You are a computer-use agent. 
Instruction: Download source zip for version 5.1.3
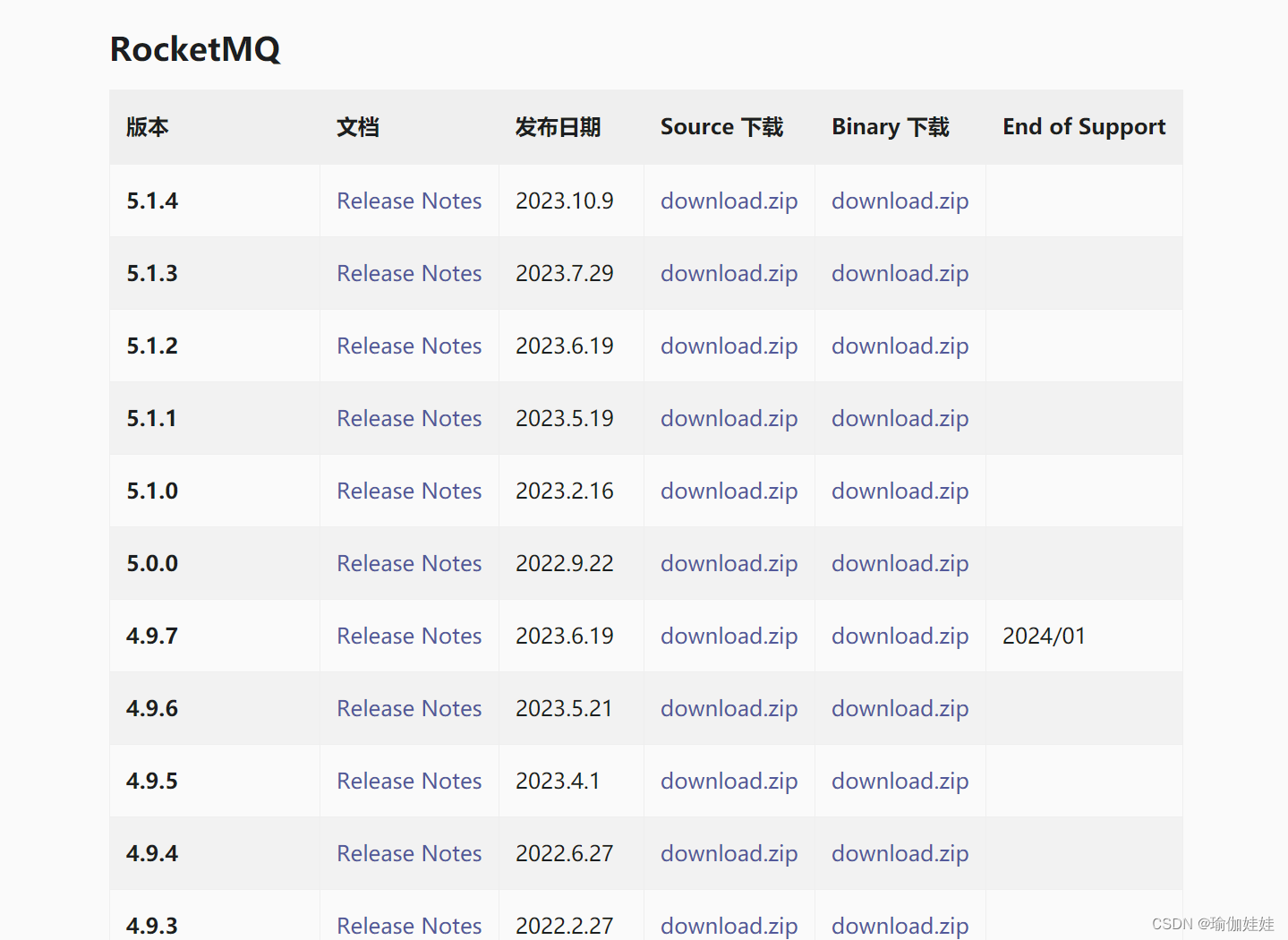729,273
